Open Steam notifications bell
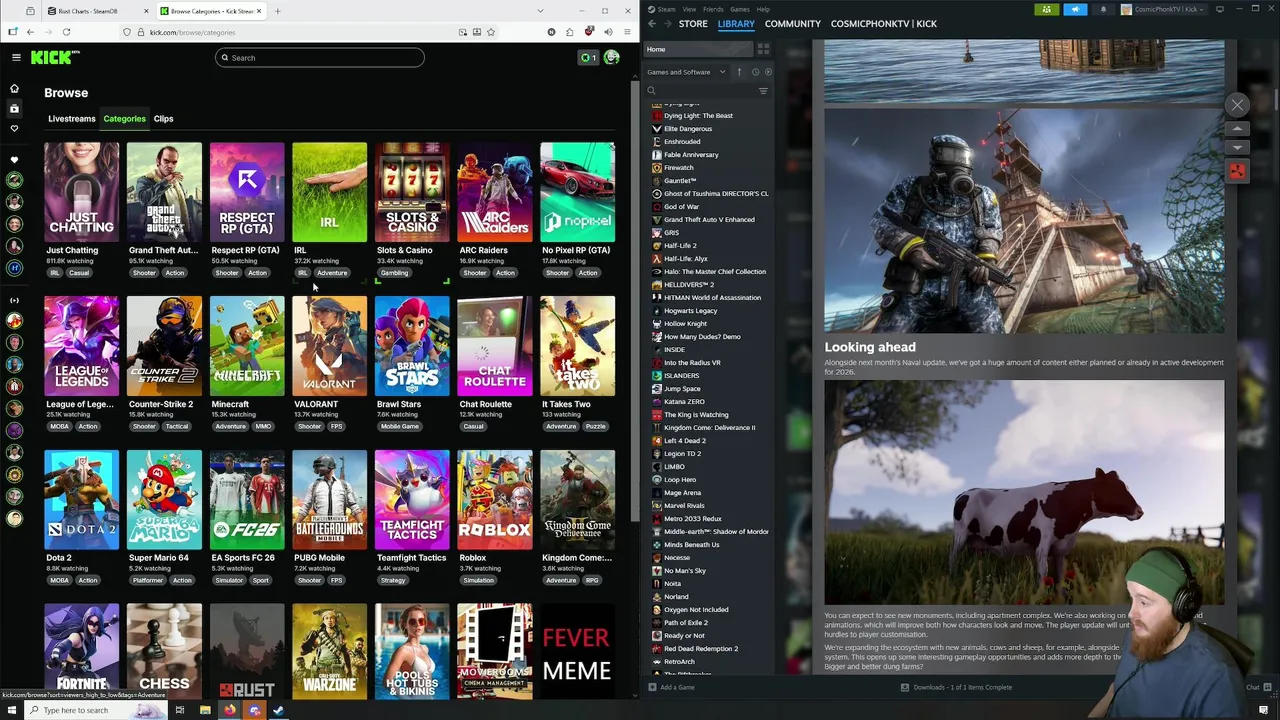 click(1103, 9)
